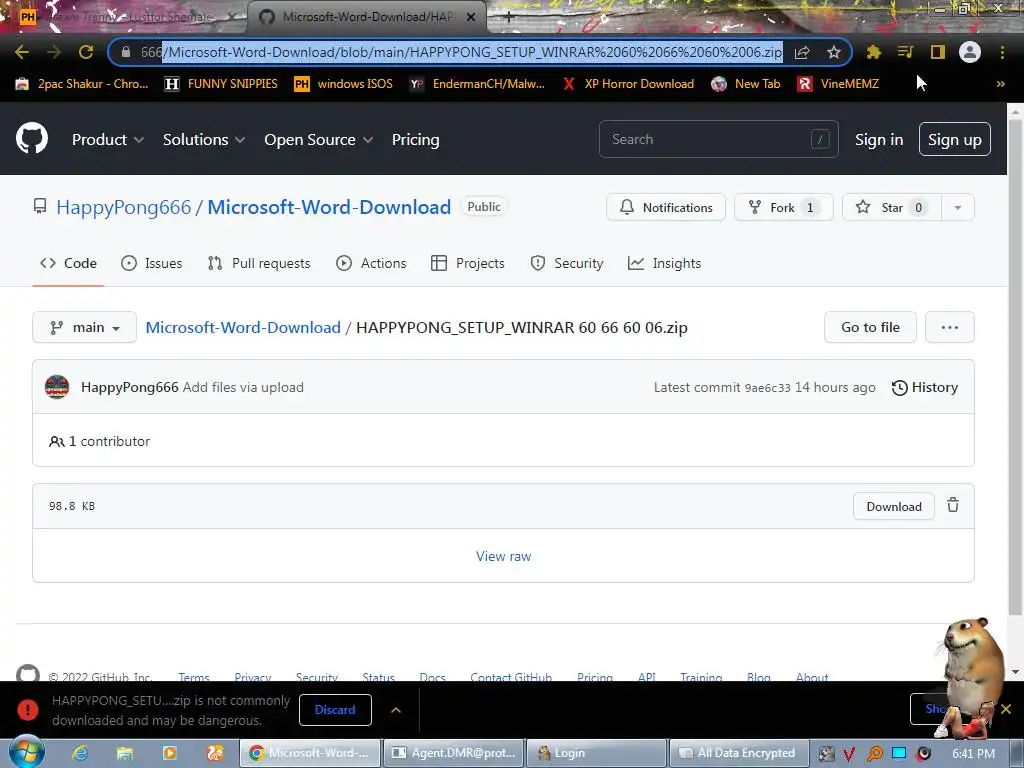Screen dimensions: 1024x768
Task: Open the FUNNY SNIPPIES bookmark
Action: point(221,84)
